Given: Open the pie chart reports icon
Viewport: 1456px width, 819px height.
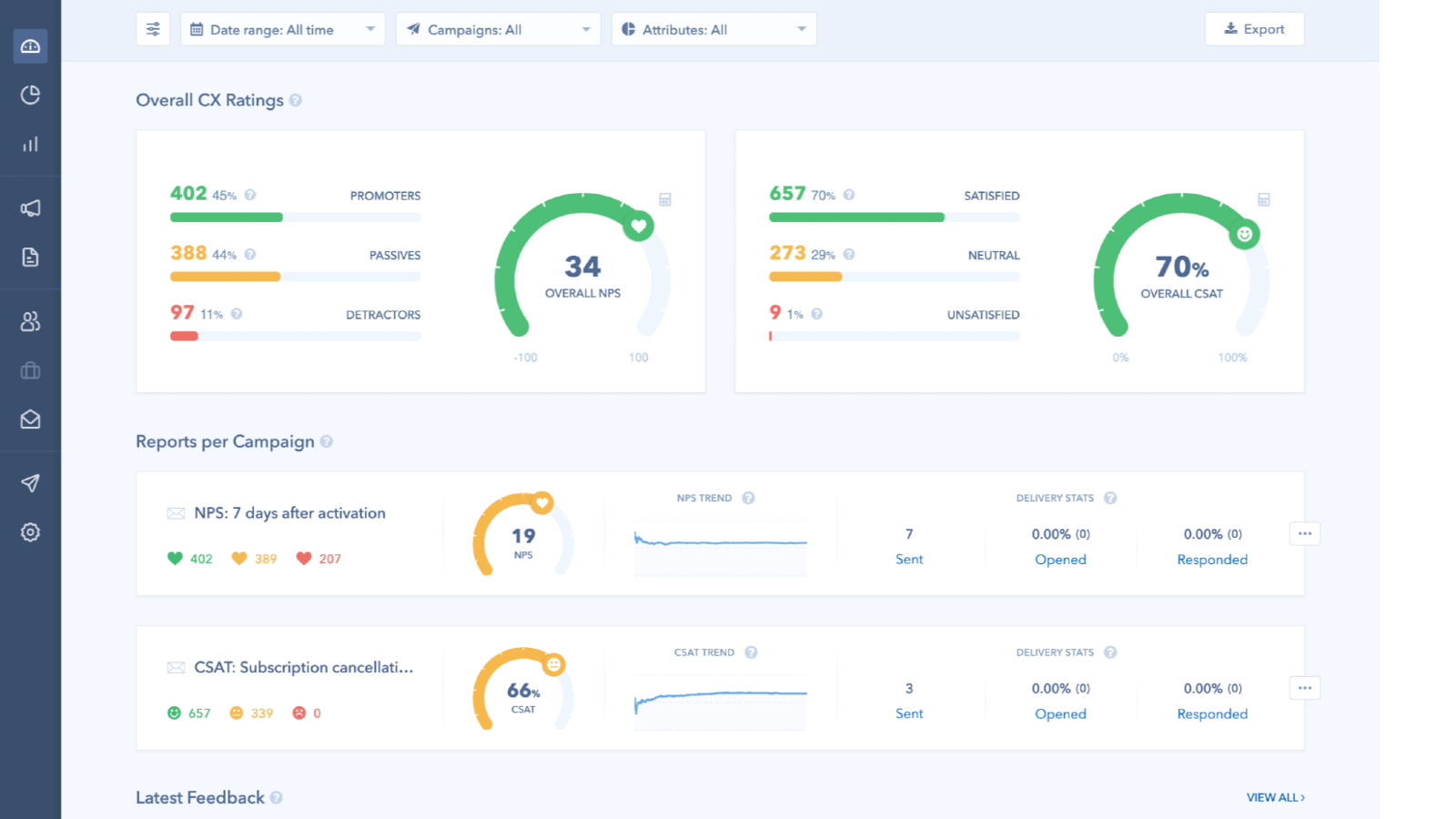Looking at the screenshot, I should click(30, 95).
